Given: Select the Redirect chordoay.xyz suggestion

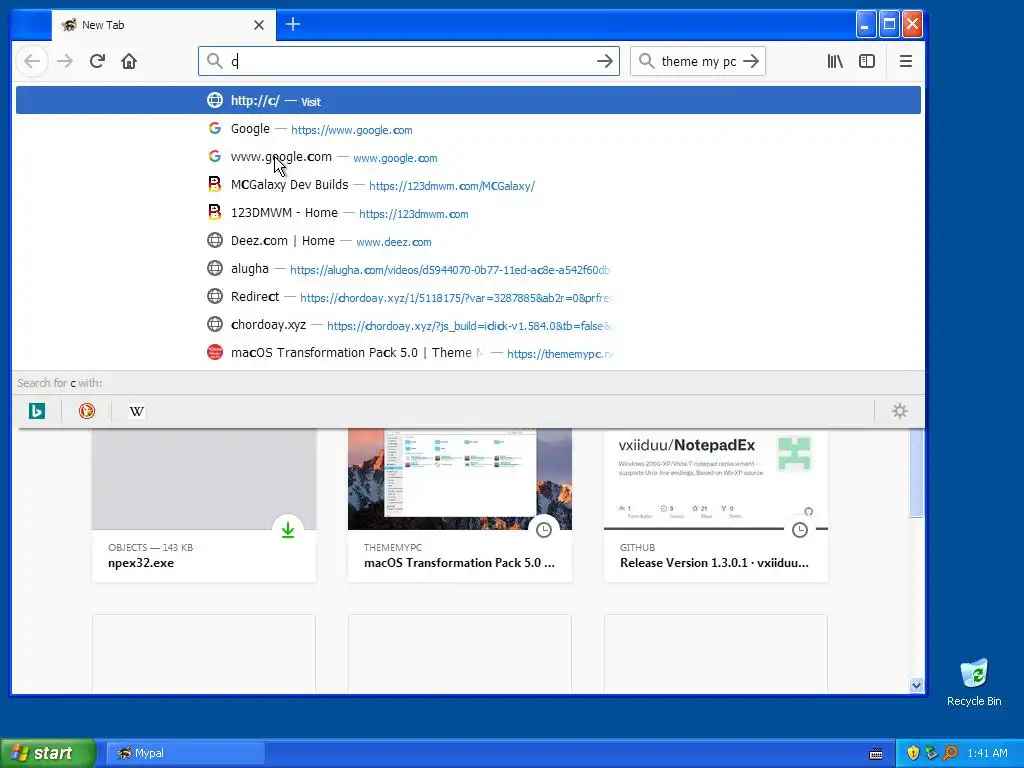Looking at the screenshot, I should (x=468, y=296).
